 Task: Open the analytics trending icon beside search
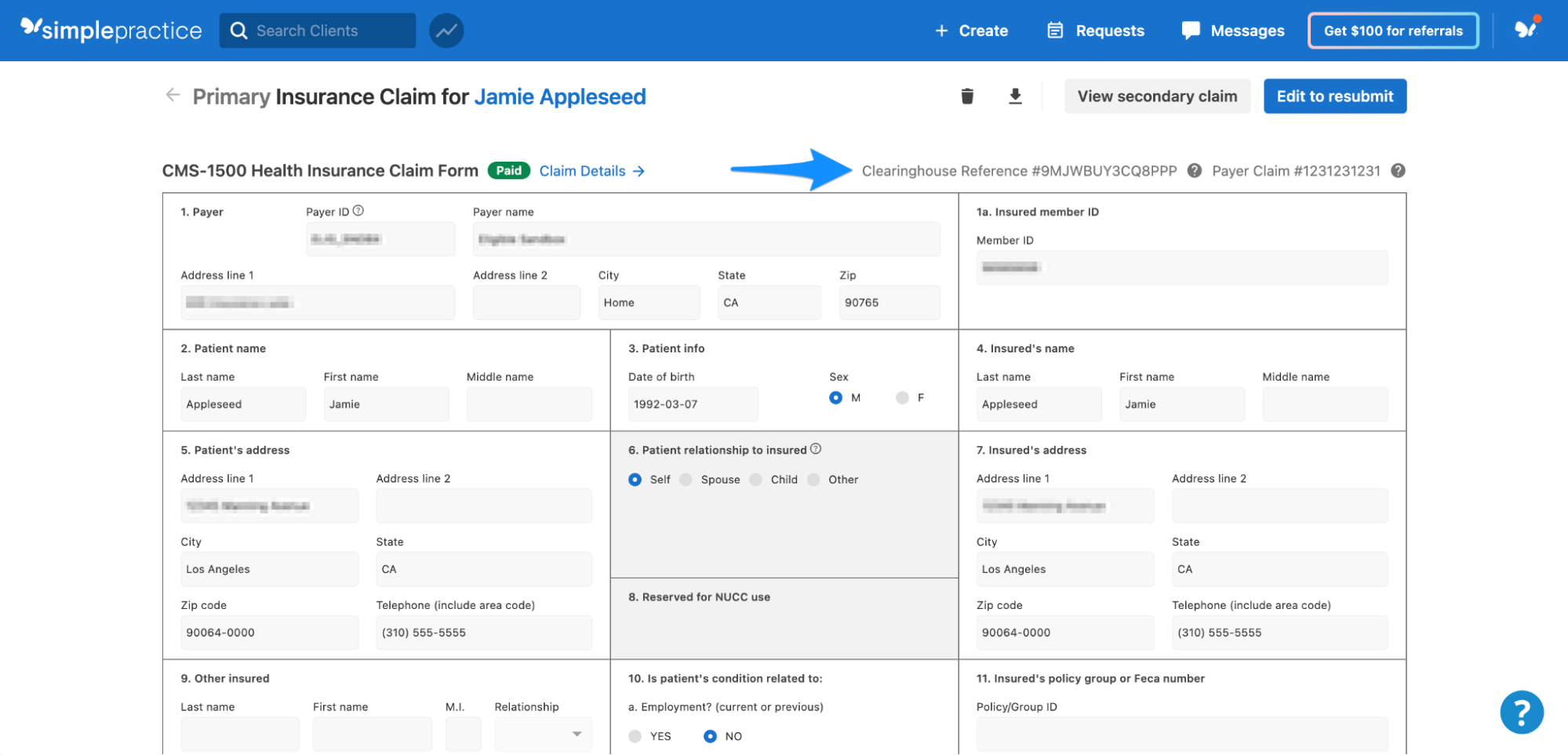(x=446, y=30)
